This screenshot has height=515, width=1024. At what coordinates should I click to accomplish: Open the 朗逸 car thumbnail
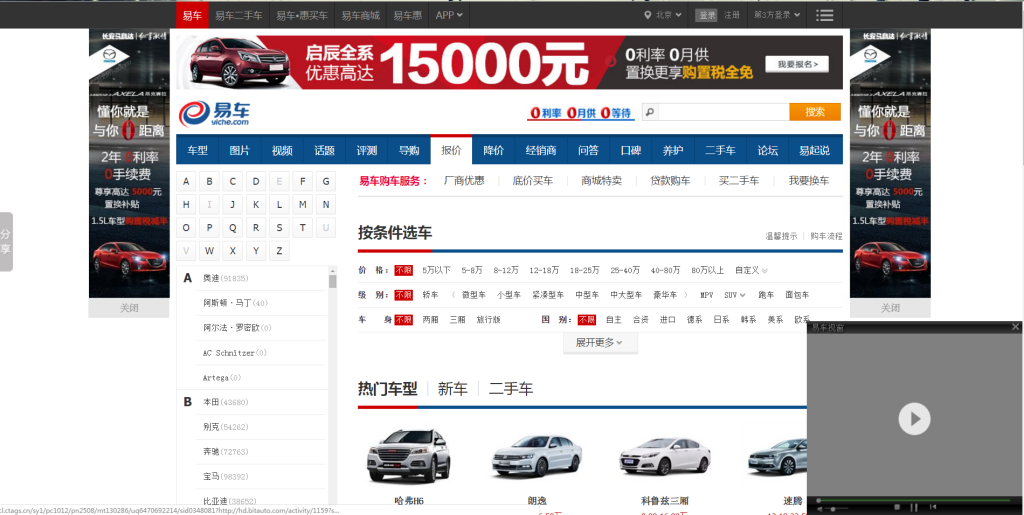point(537,455)
